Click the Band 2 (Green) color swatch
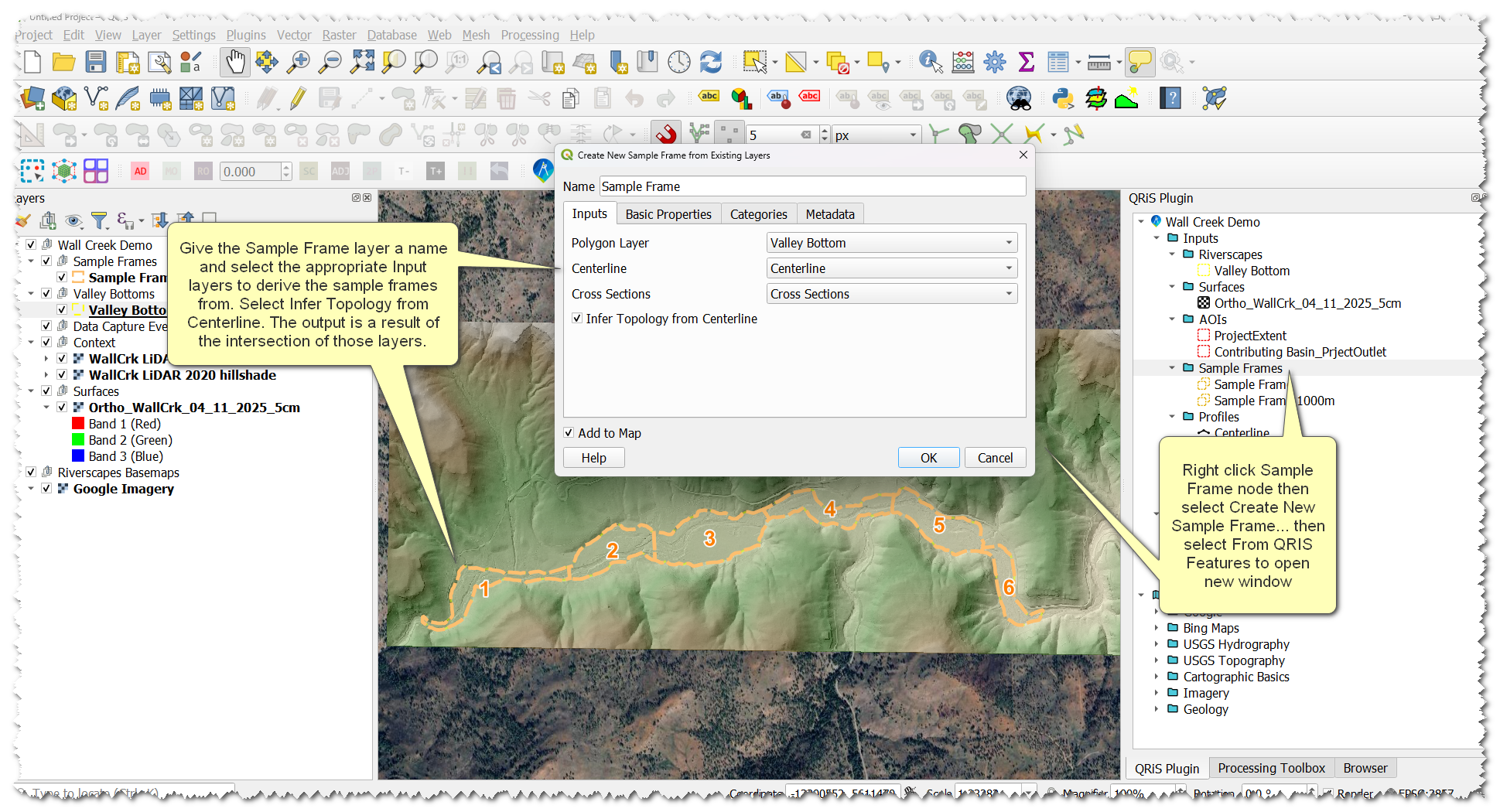This screenshot has width=1500, height=812. point(78,440)
